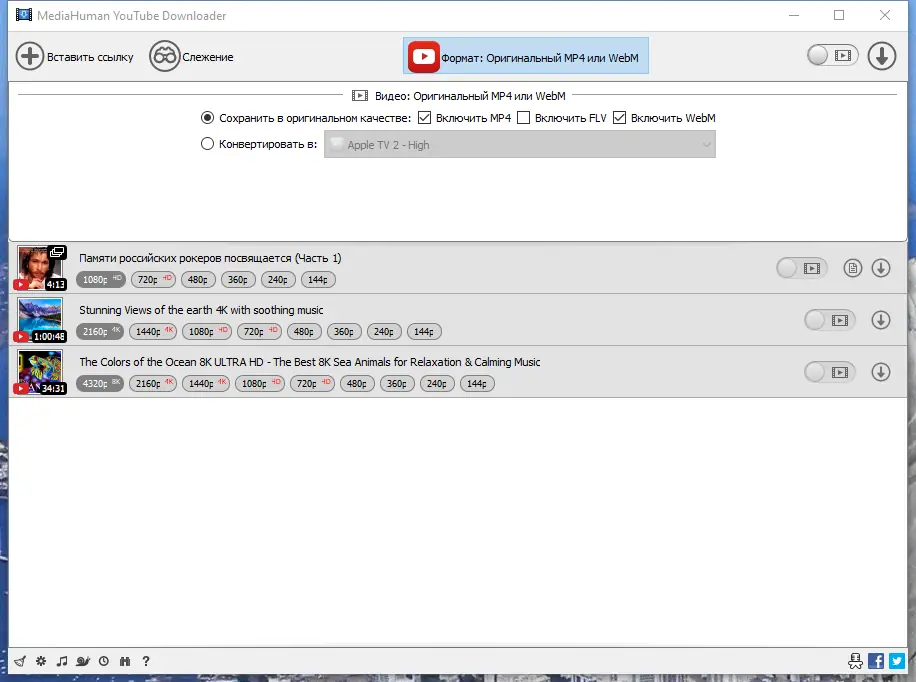Open the Facebook icon link

click(x=876, y=661)
